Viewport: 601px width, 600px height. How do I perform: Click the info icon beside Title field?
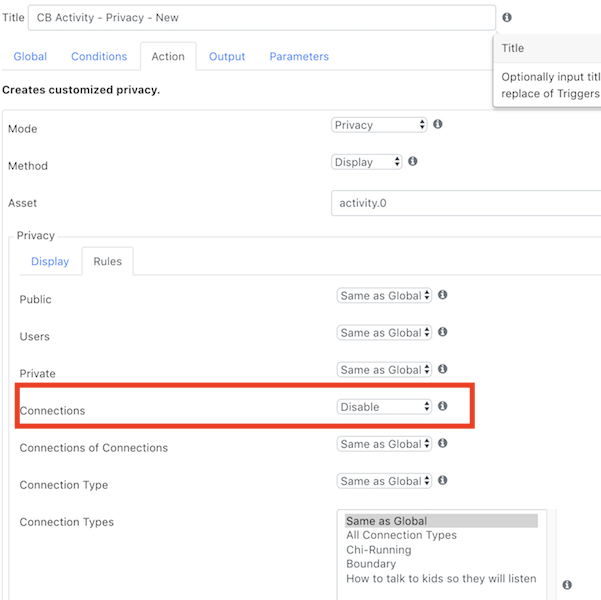pos(507,17)
